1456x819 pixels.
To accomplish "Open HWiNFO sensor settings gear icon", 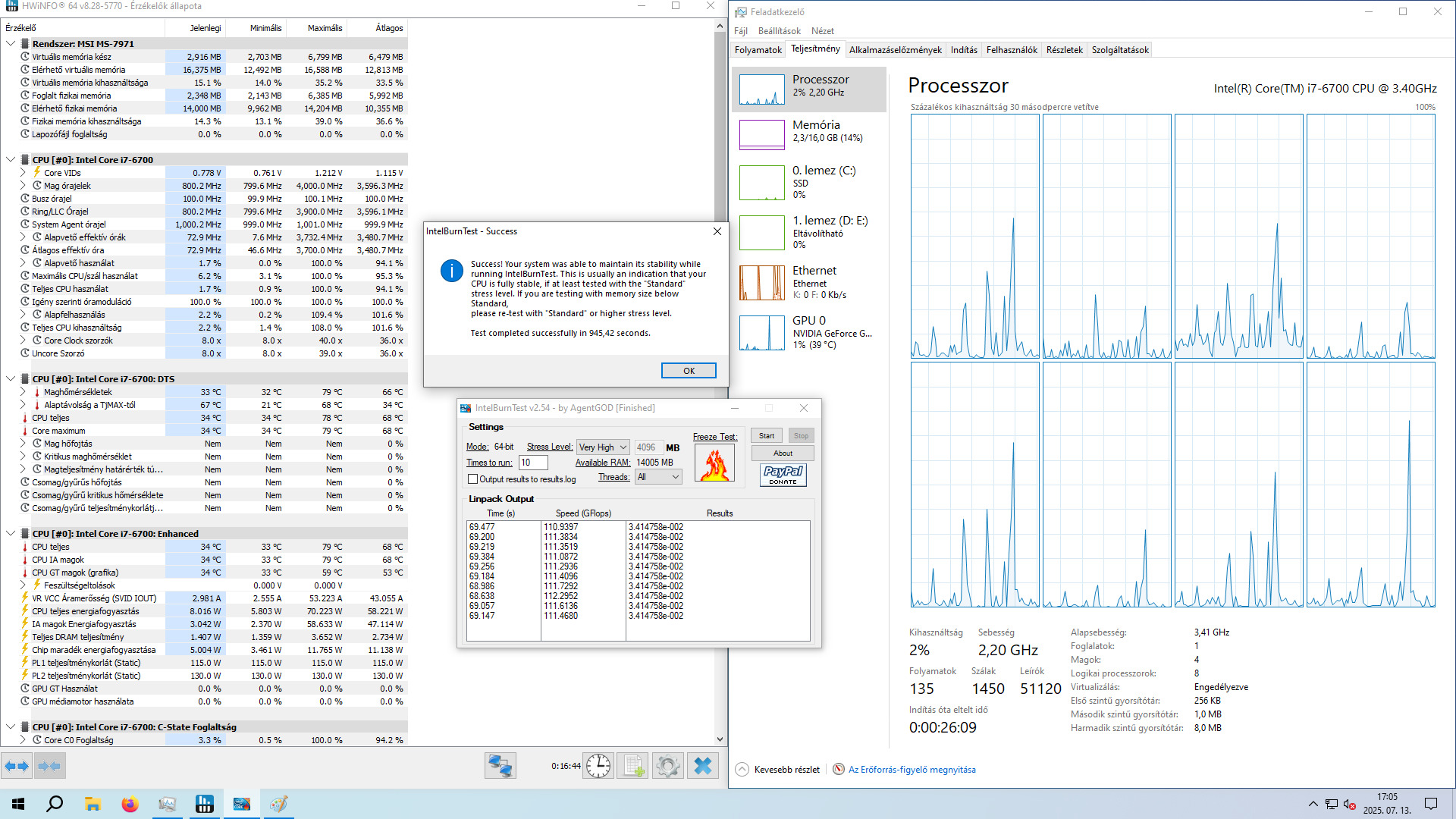I will (668, 766).
